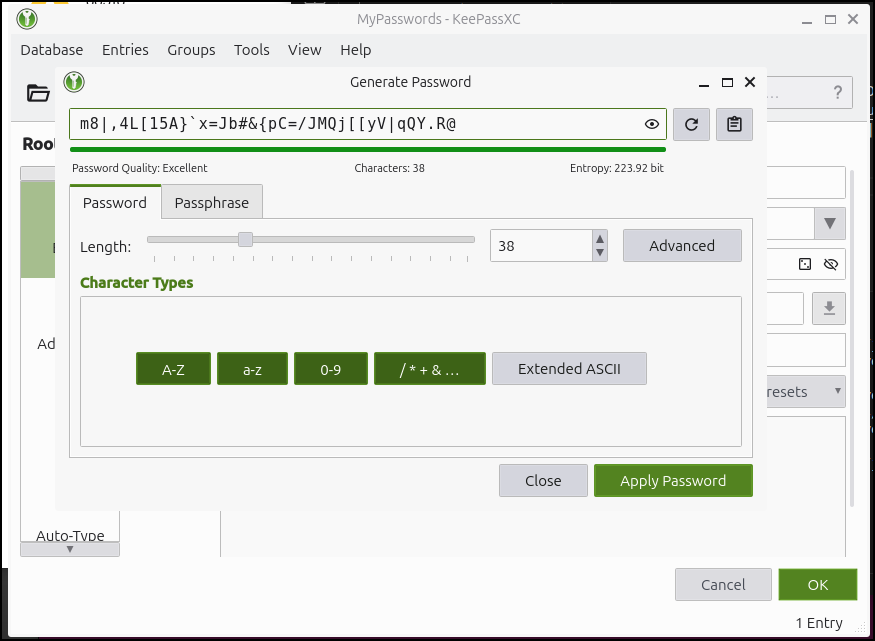Show the generated password with the eye icon
Image resolution: width=875 pixels, height=641 pixels.
point(653,124)
